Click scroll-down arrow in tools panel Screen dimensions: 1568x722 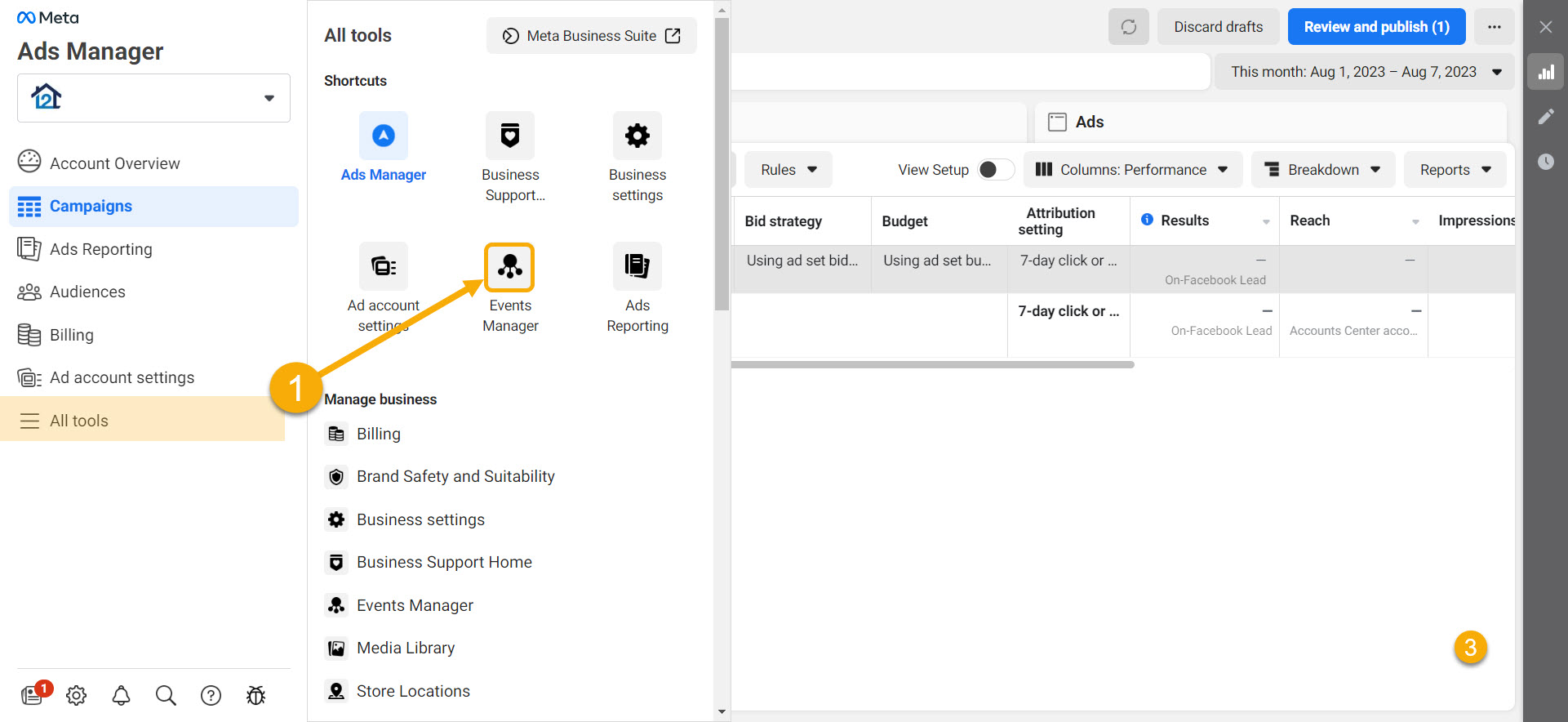click(722, 712)
